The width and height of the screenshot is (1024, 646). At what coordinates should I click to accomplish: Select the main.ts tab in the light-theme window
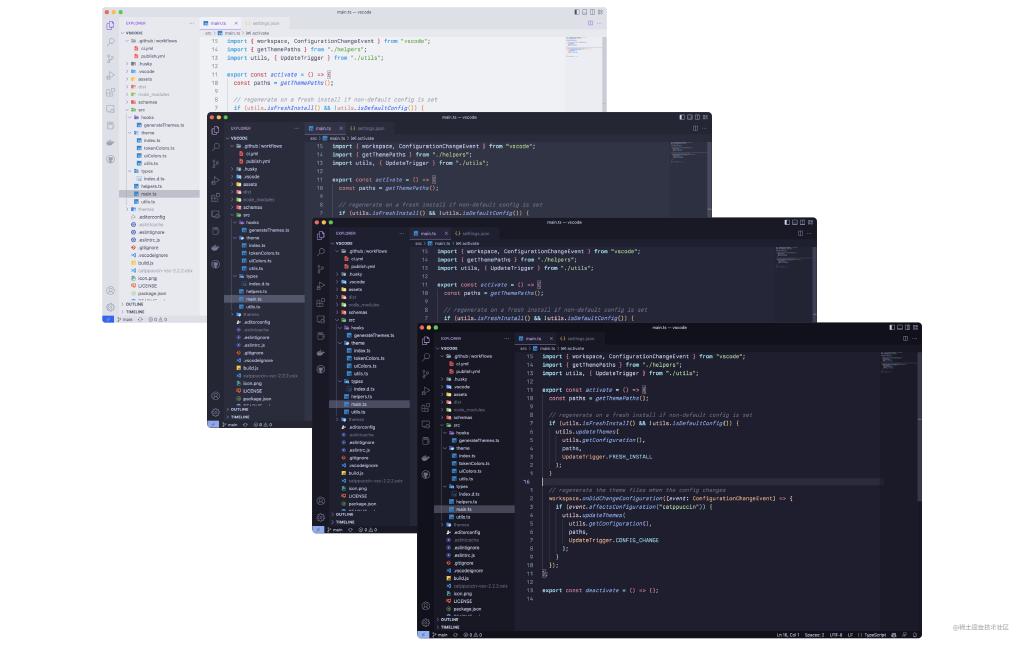[x=220, y=22]
